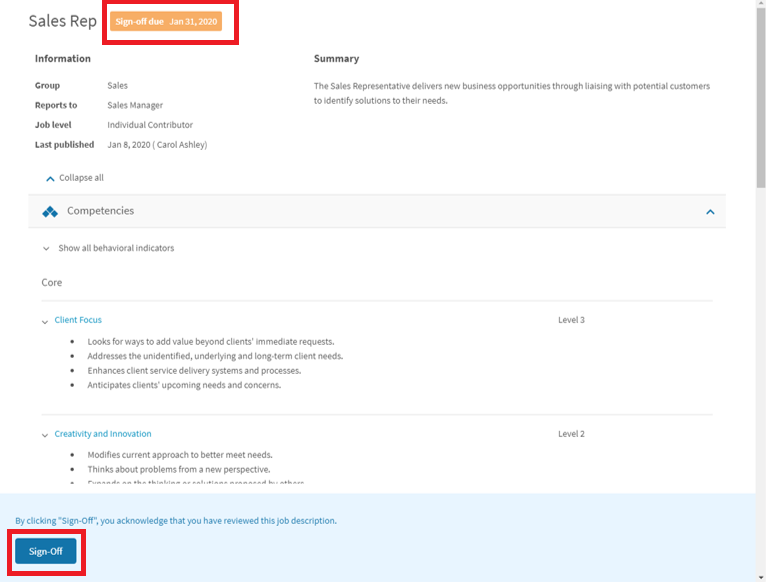
Task: Click the Sign-Off button
Action: coord(45,551)
